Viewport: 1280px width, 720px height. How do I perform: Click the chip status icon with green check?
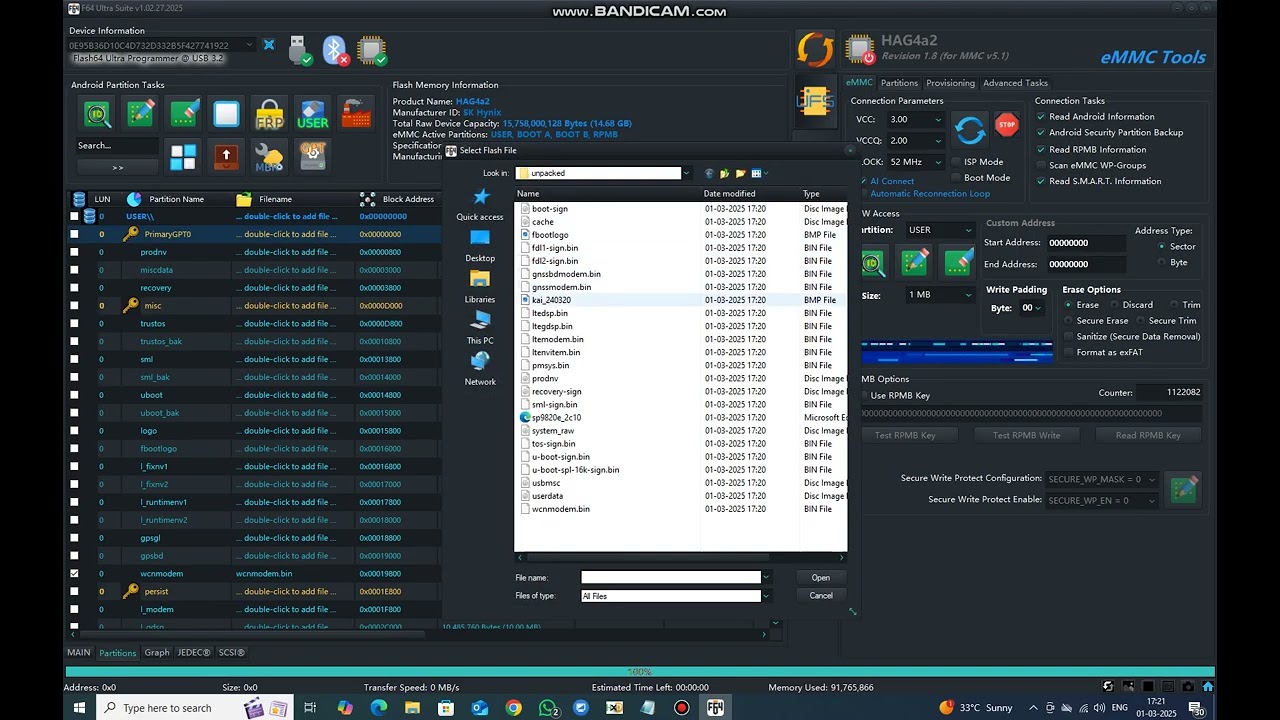[x=371, y=50]
